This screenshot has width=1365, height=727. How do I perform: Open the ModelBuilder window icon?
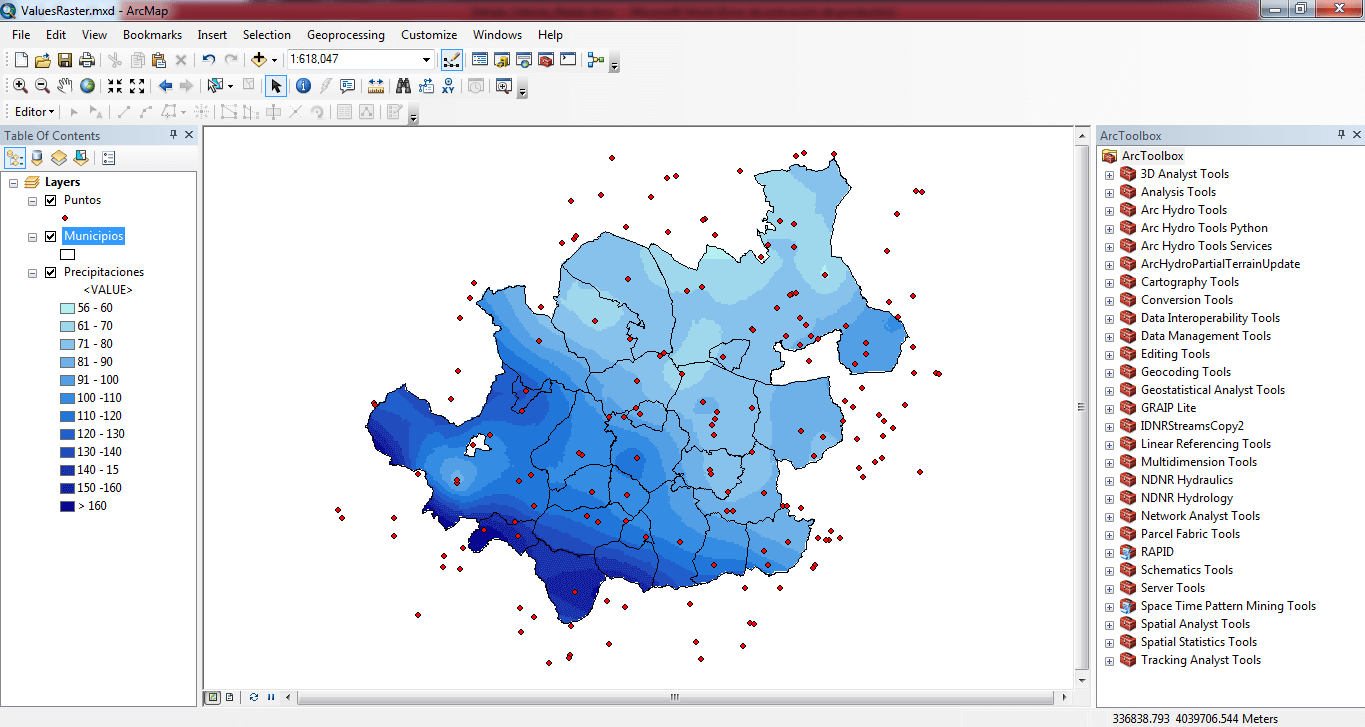tap(596, 60)
